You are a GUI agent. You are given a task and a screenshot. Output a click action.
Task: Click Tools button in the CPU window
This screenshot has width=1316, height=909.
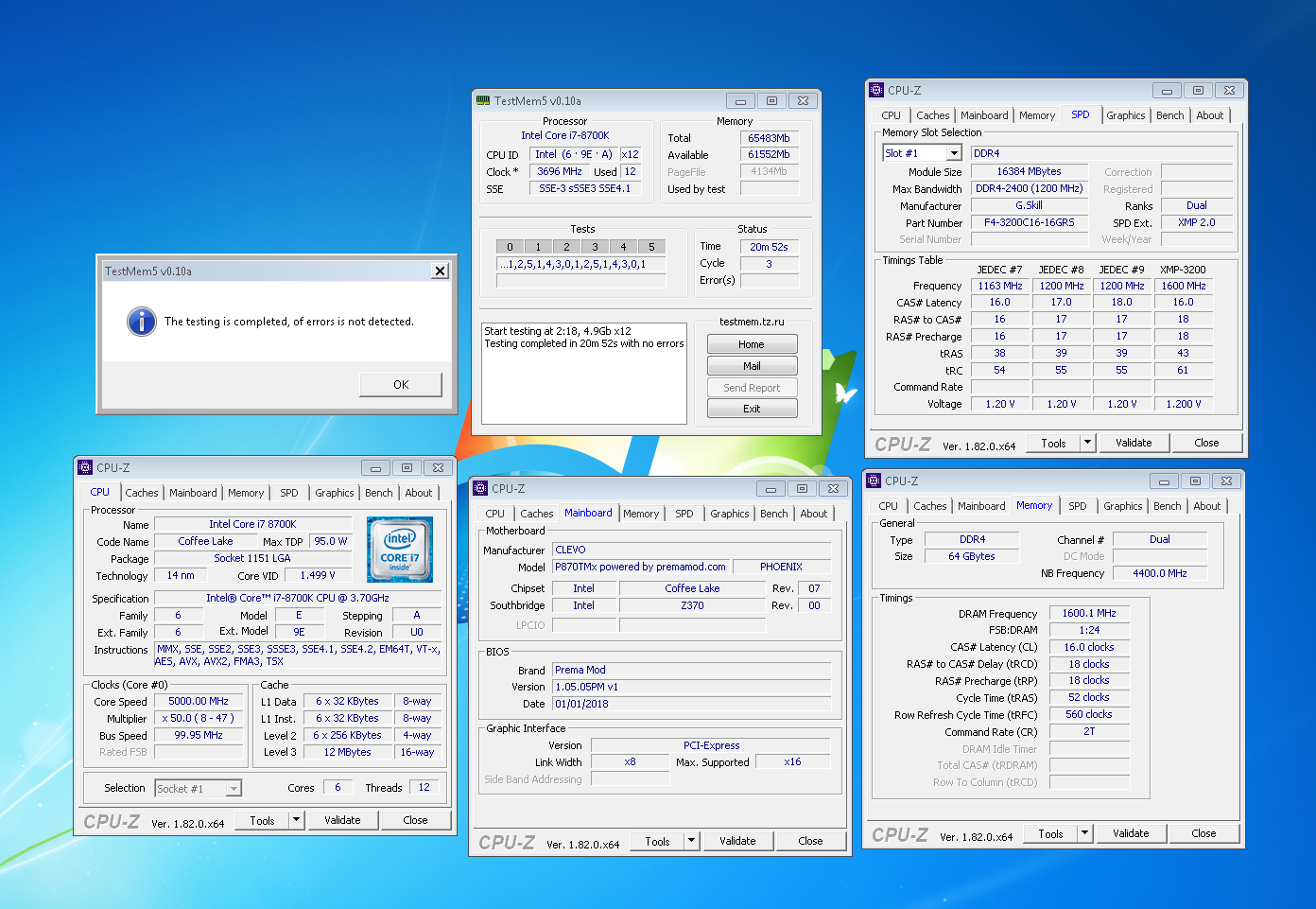262,820
